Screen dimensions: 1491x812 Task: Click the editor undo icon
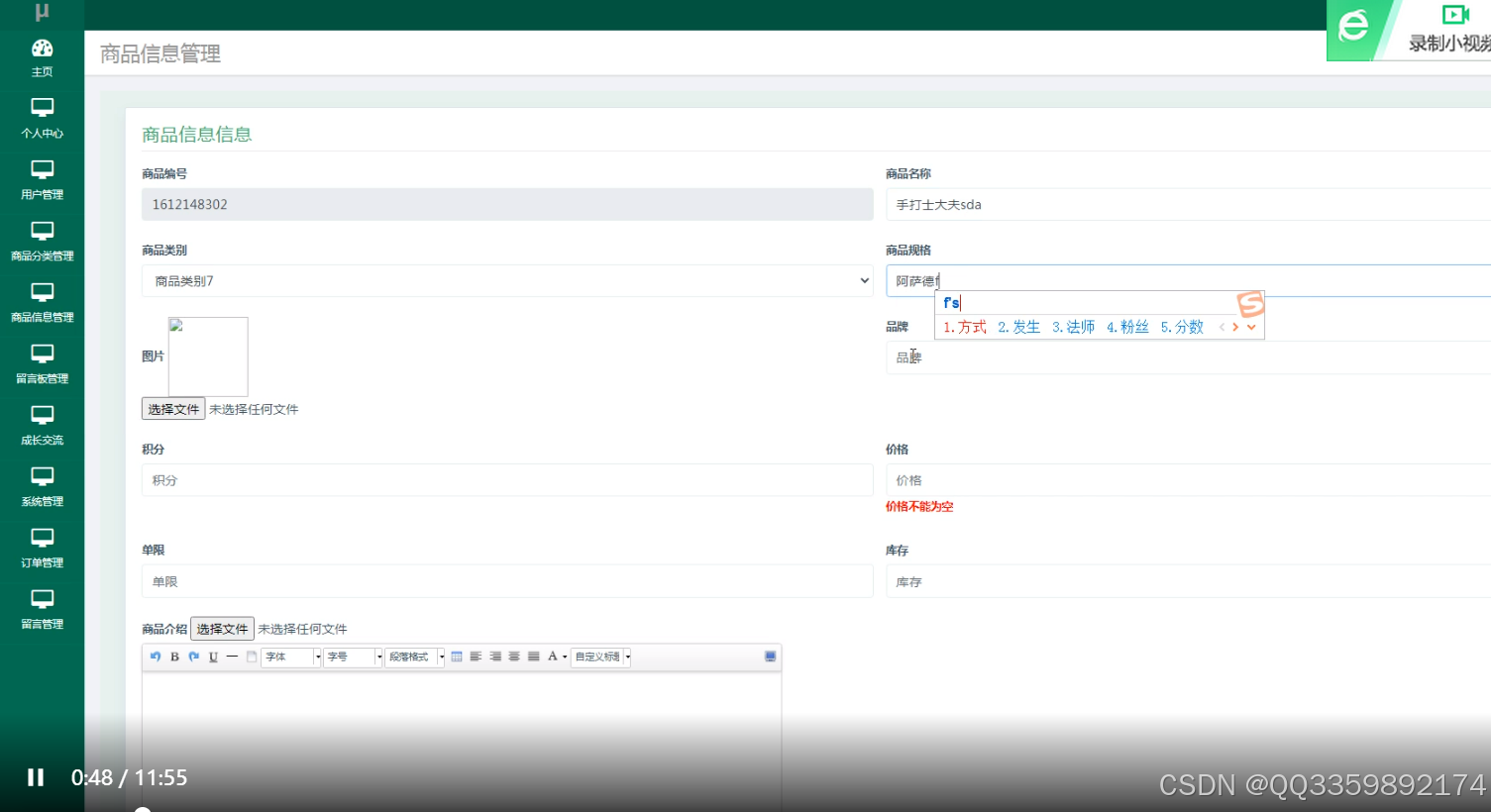pos(156,657)
